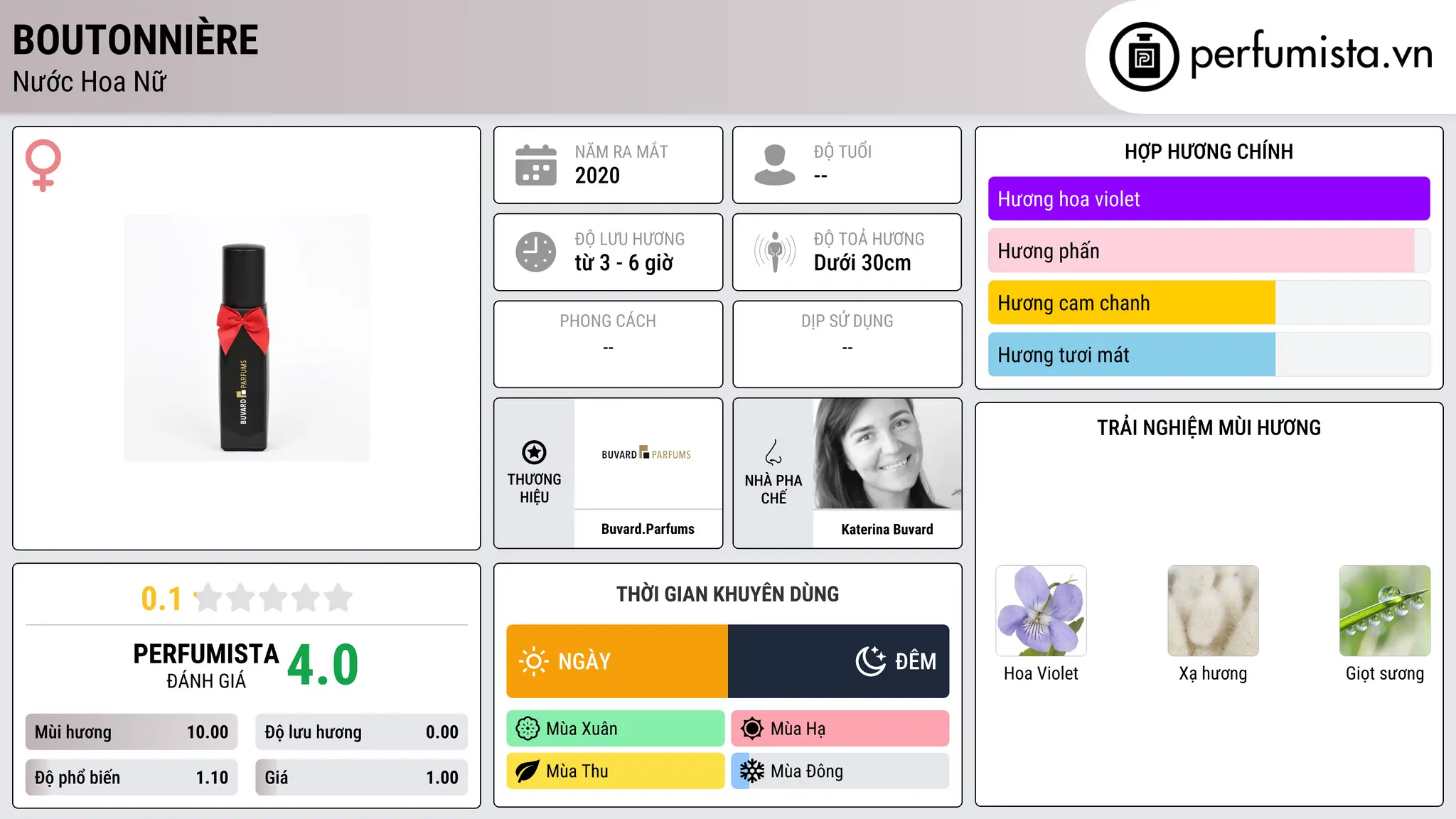Click the pink female gender symbol
Viewport: 1456px width, 819px height.
pyautogui.click(x=43, y=165)
